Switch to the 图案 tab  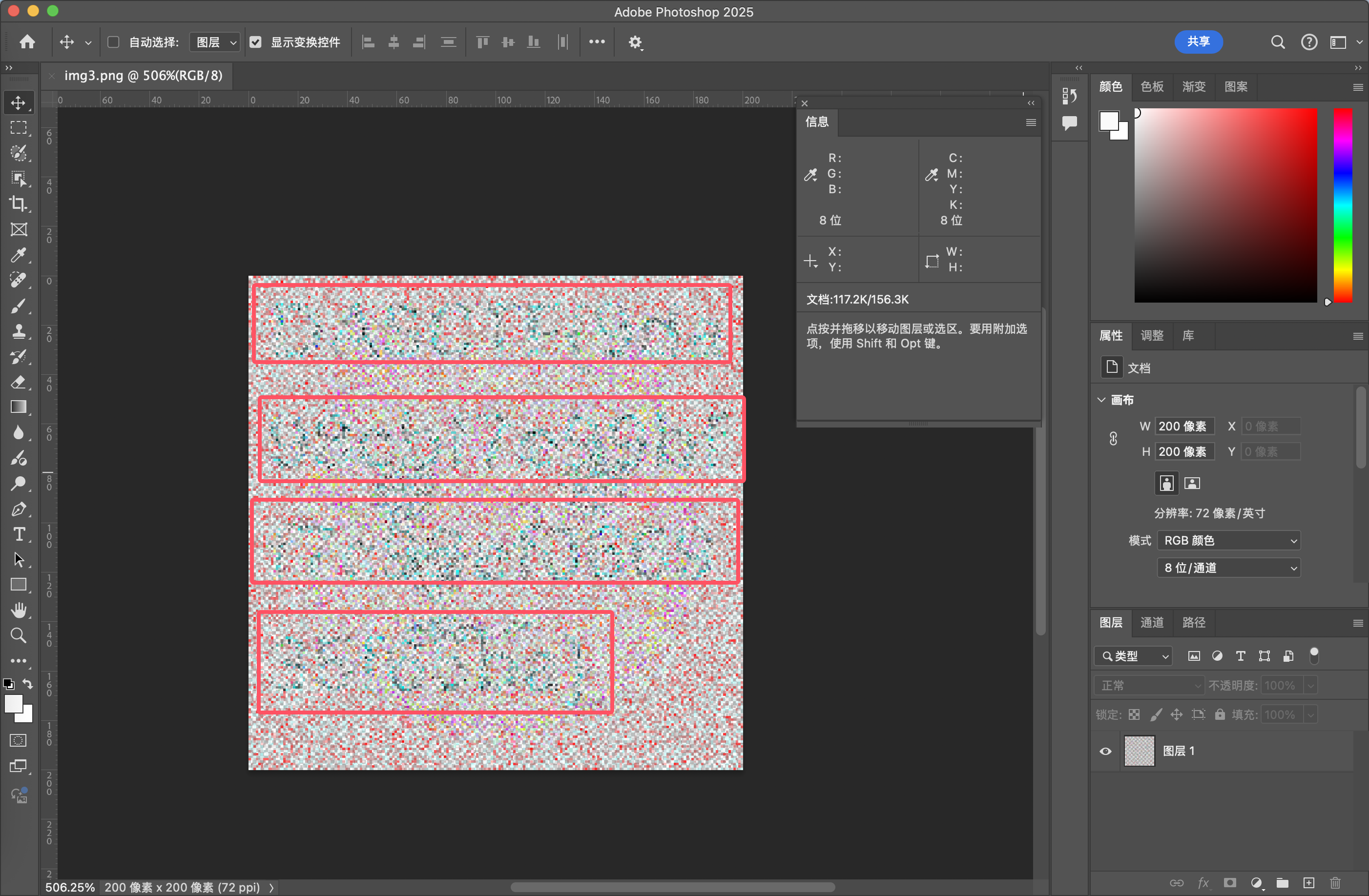pos(1236,87)
